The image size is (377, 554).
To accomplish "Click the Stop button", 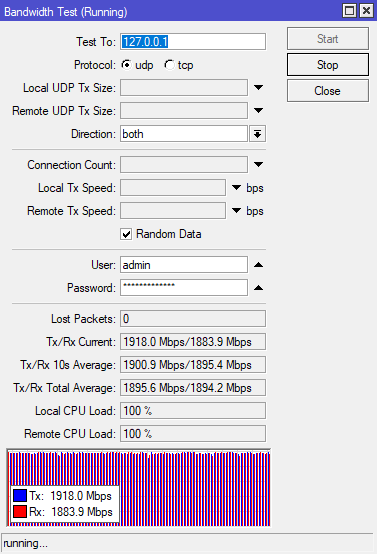I will 328,65.
